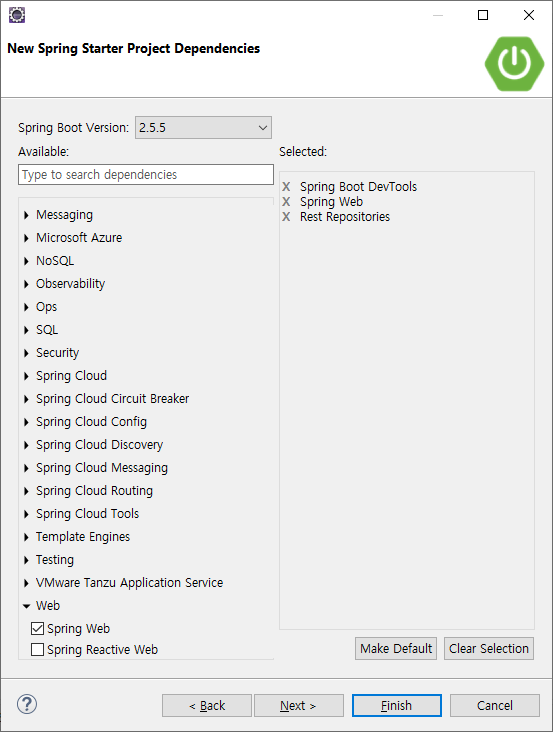Expand the SQL category
This screenshot has width=553, height=732.
click(26, 330)
